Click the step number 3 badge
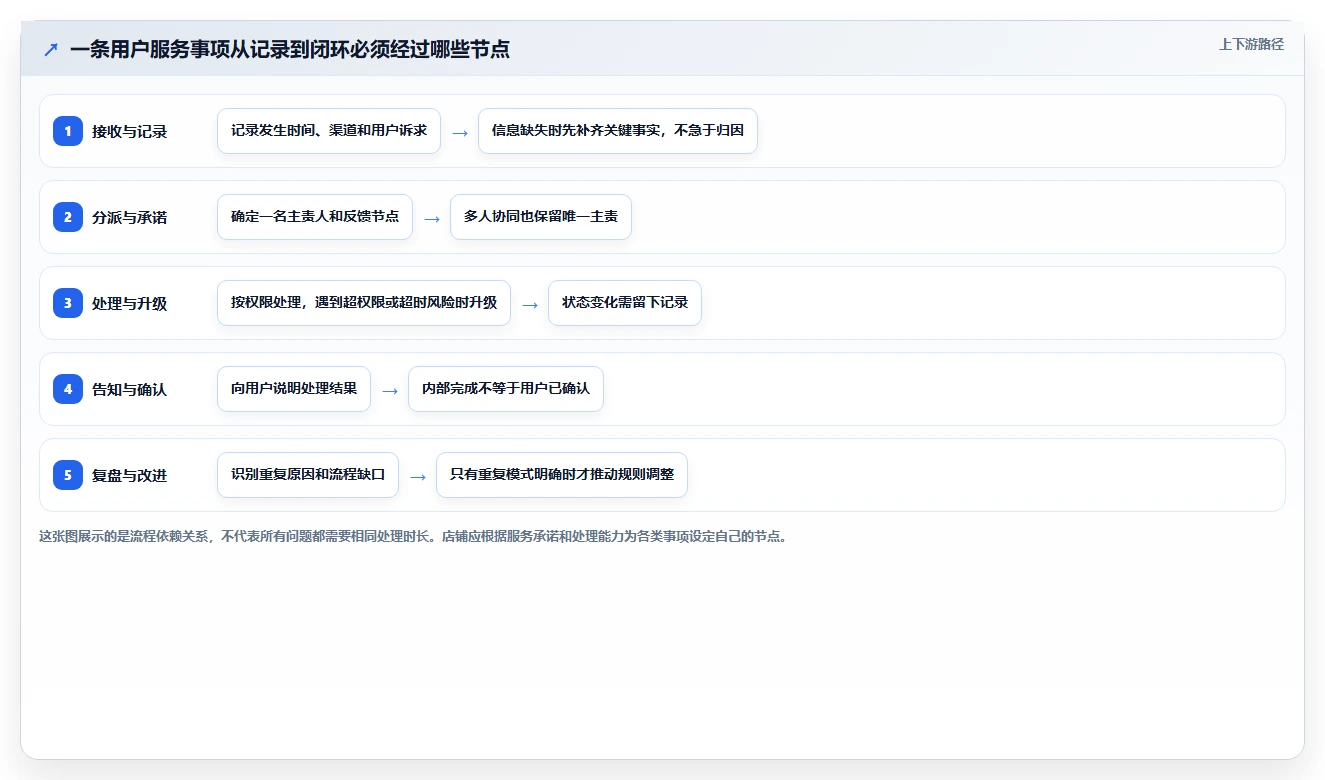Screen dimensions: 1325x780 pyautogui.click(x=68, y=303)
